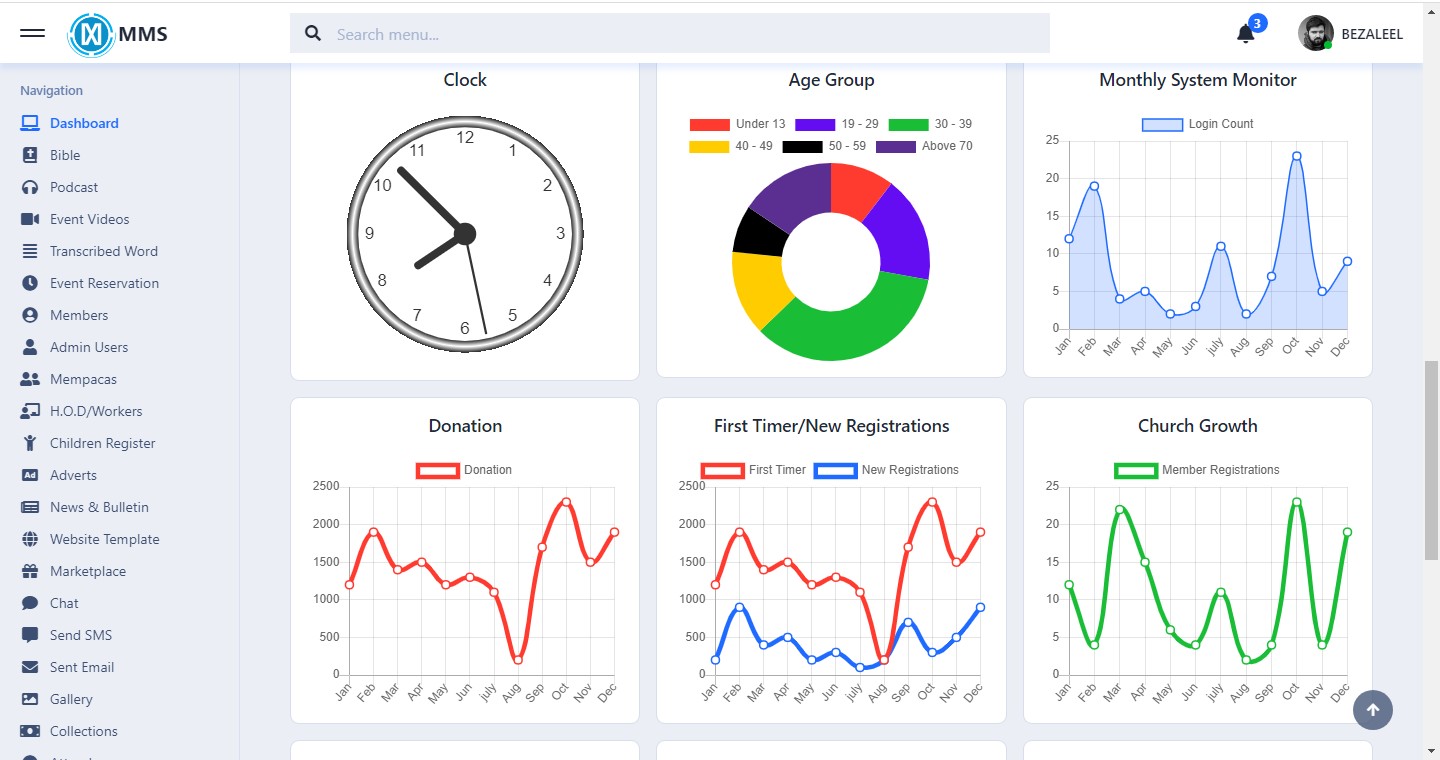Go to the Event Reservation page
Image resolution: width=1440 pixels, height=760 pixels.
point(104,283)
